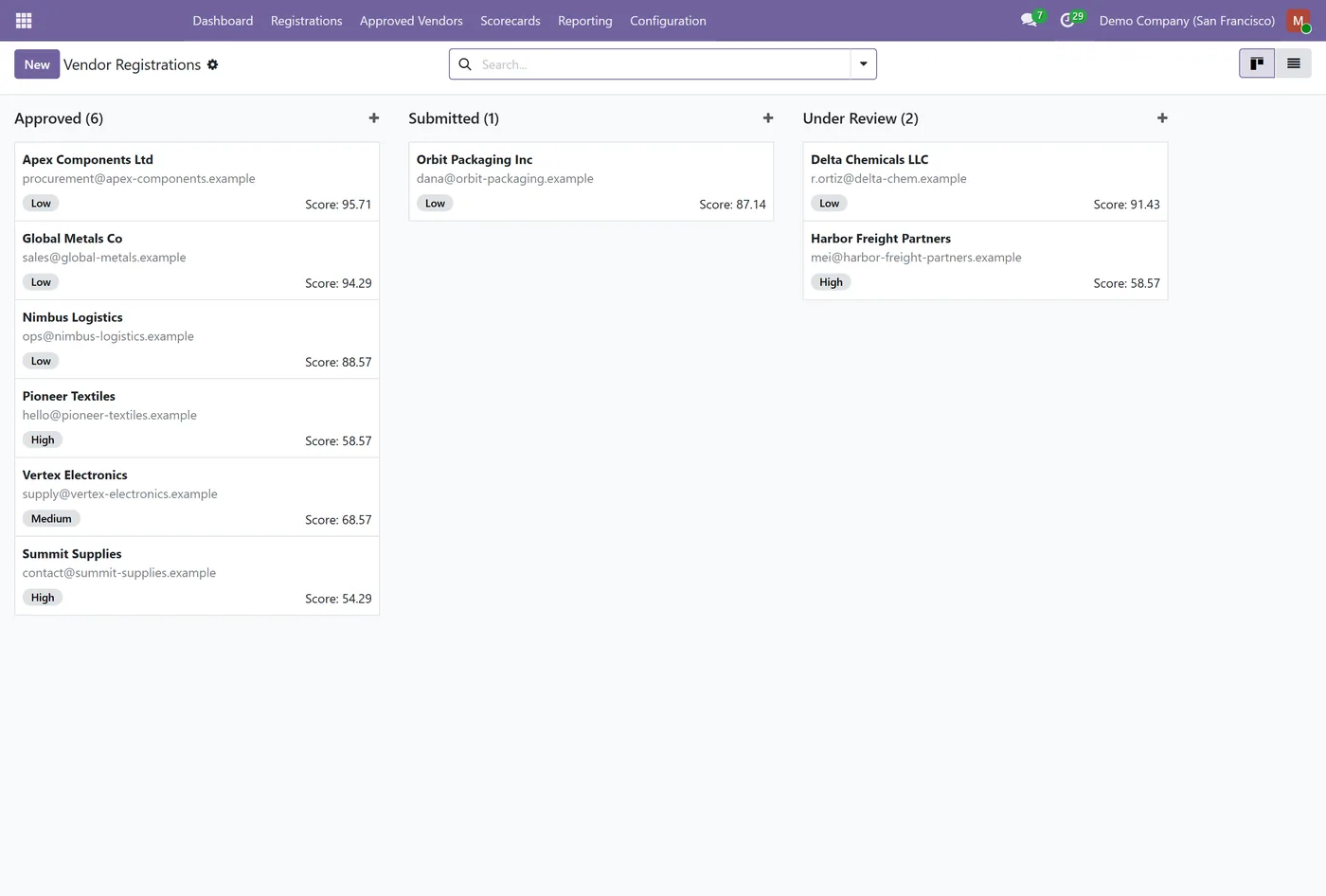Click Score: 94.29 on Global Metals
The height and width of the screenshot is (896, 1326).
click(338, 283)
